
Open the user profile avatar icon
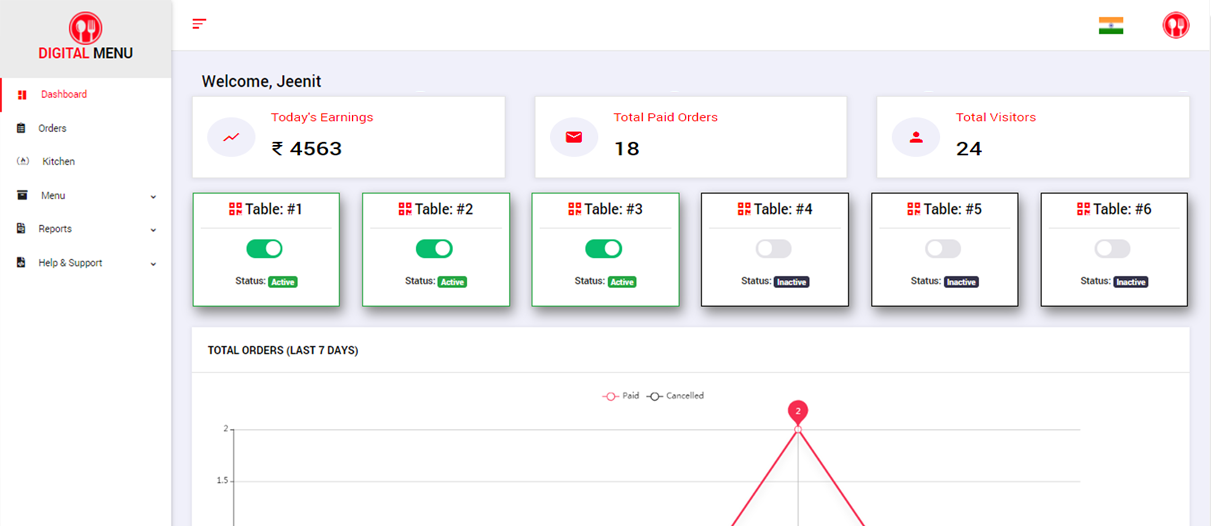tap(1175, 26)
